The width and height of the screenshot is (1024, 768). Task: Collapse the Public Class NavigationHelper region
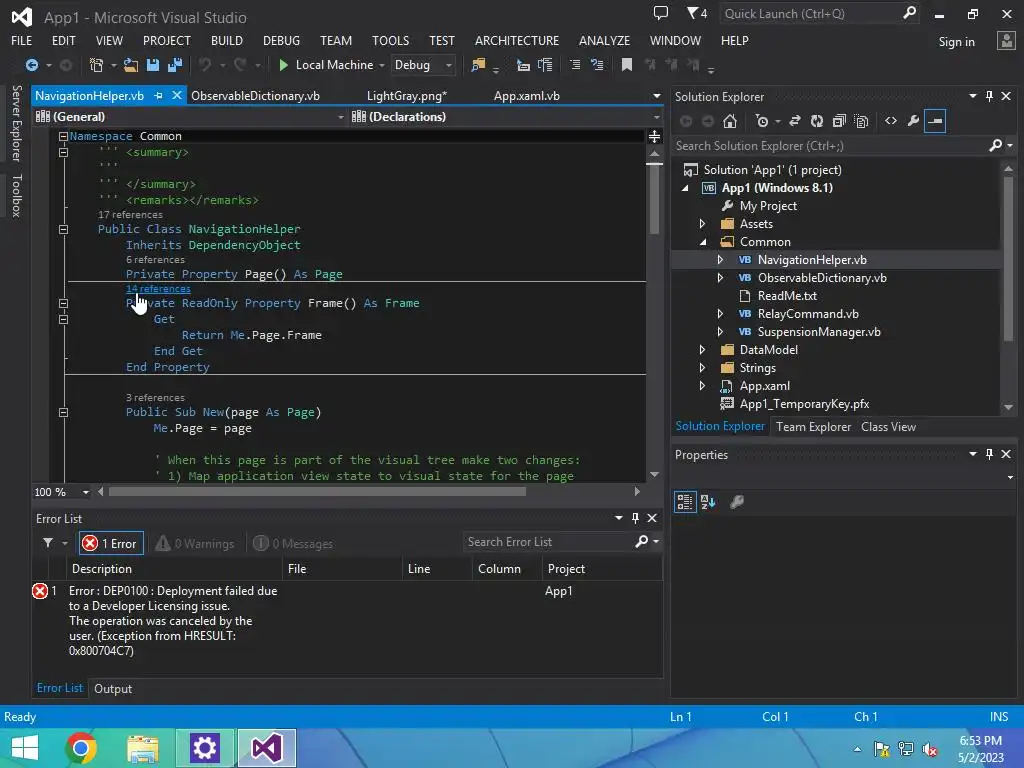pyautogui.click(x=63, y=229)
